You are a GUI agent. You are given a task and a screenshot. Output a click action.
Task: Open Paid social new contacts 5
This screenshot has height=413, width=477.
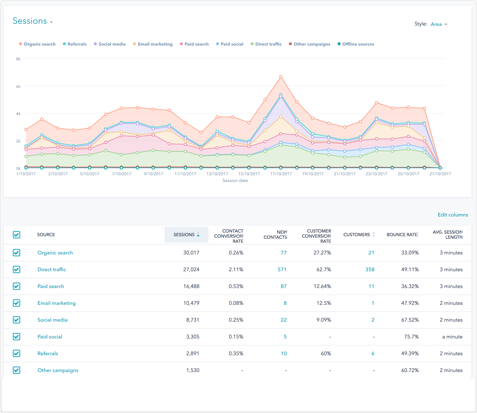285,337
